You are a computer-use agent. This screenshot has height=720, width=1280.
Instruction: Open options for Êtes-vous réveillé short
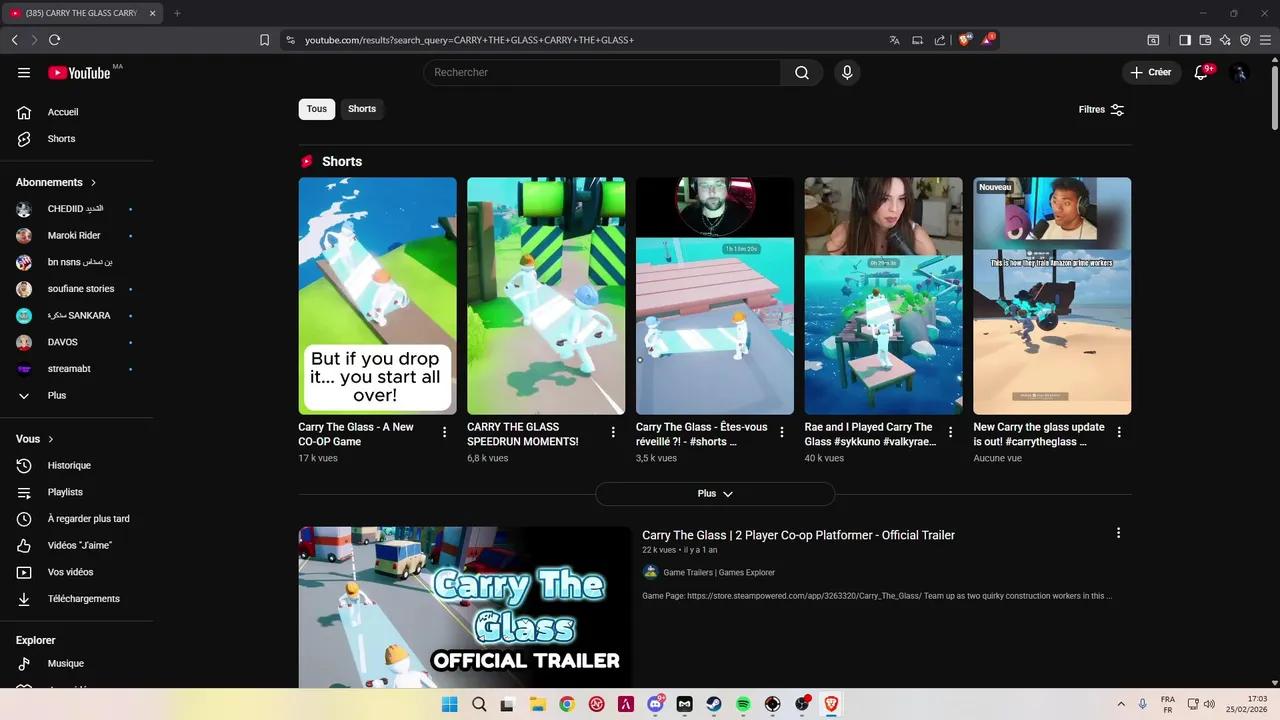[x=782, y=432]
